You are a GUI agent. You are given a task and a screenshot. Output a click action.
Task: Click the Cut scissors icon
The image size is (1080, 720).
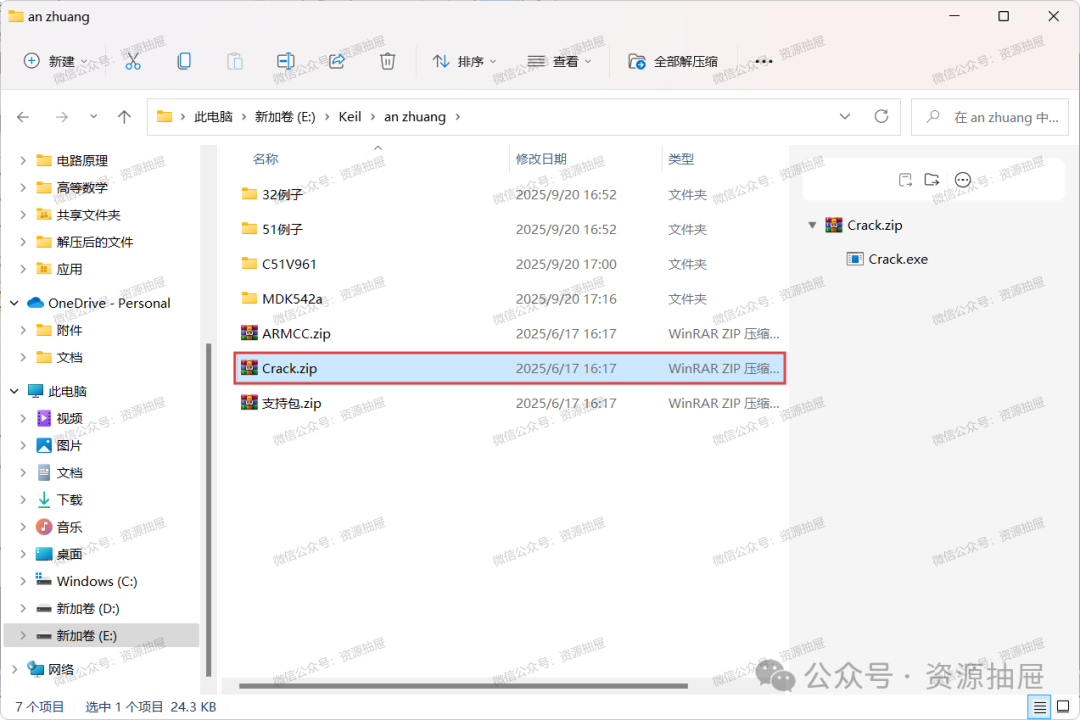(133, 61)
